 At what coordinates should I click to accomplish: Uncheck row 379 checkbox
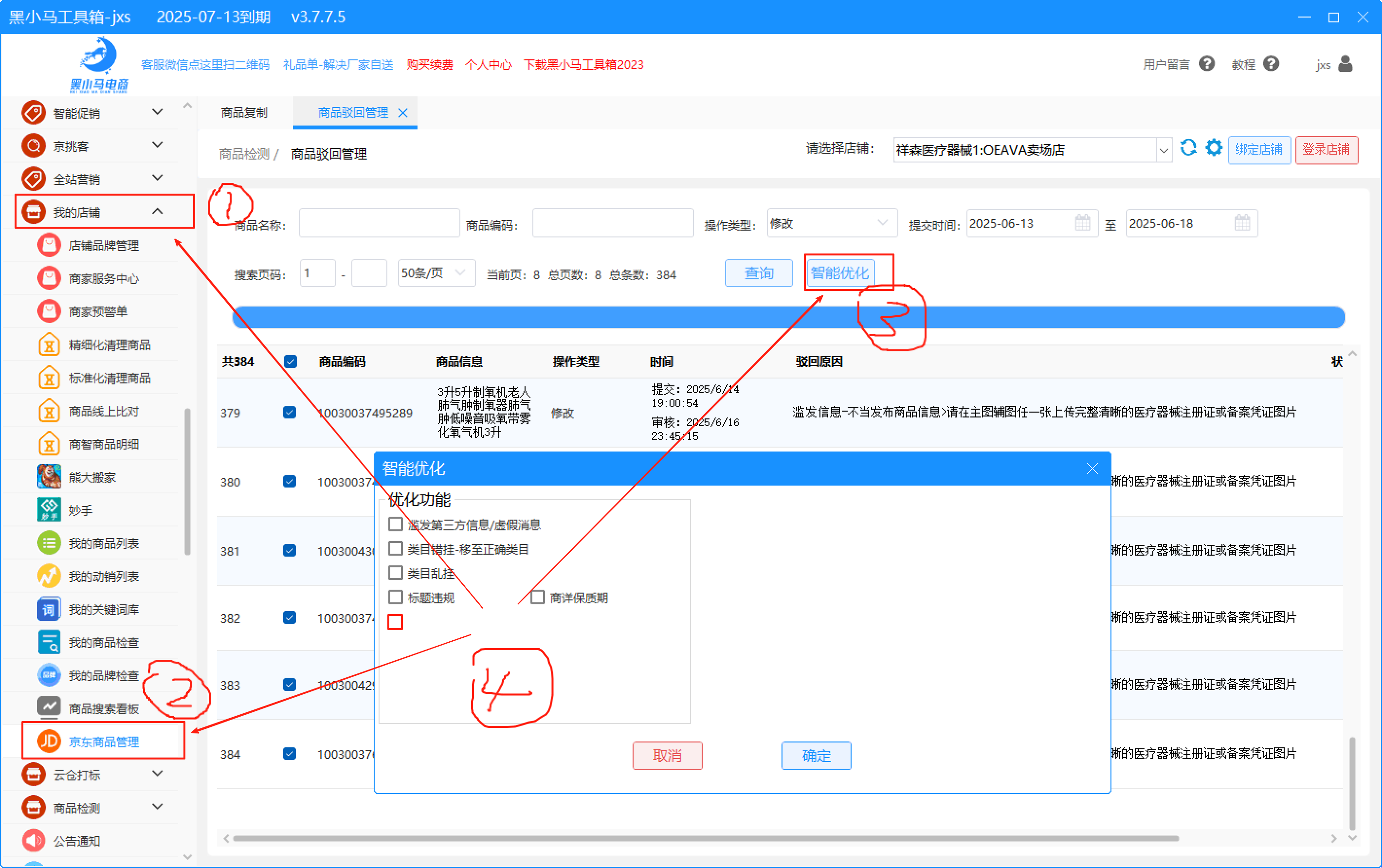[290, 413]
